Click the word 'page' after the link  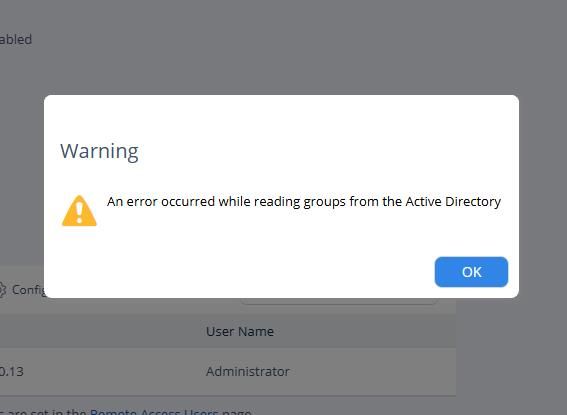236,412
